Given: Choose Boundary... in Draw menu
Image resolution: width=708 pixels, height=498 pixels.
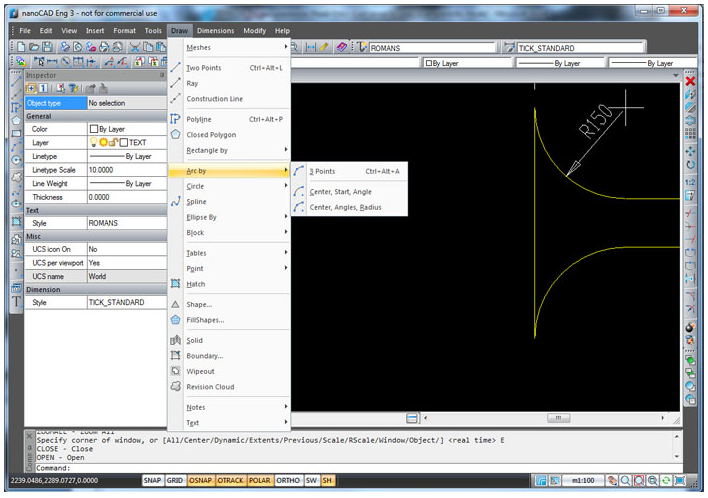Looking at the screenshot, I should (229, 356).
